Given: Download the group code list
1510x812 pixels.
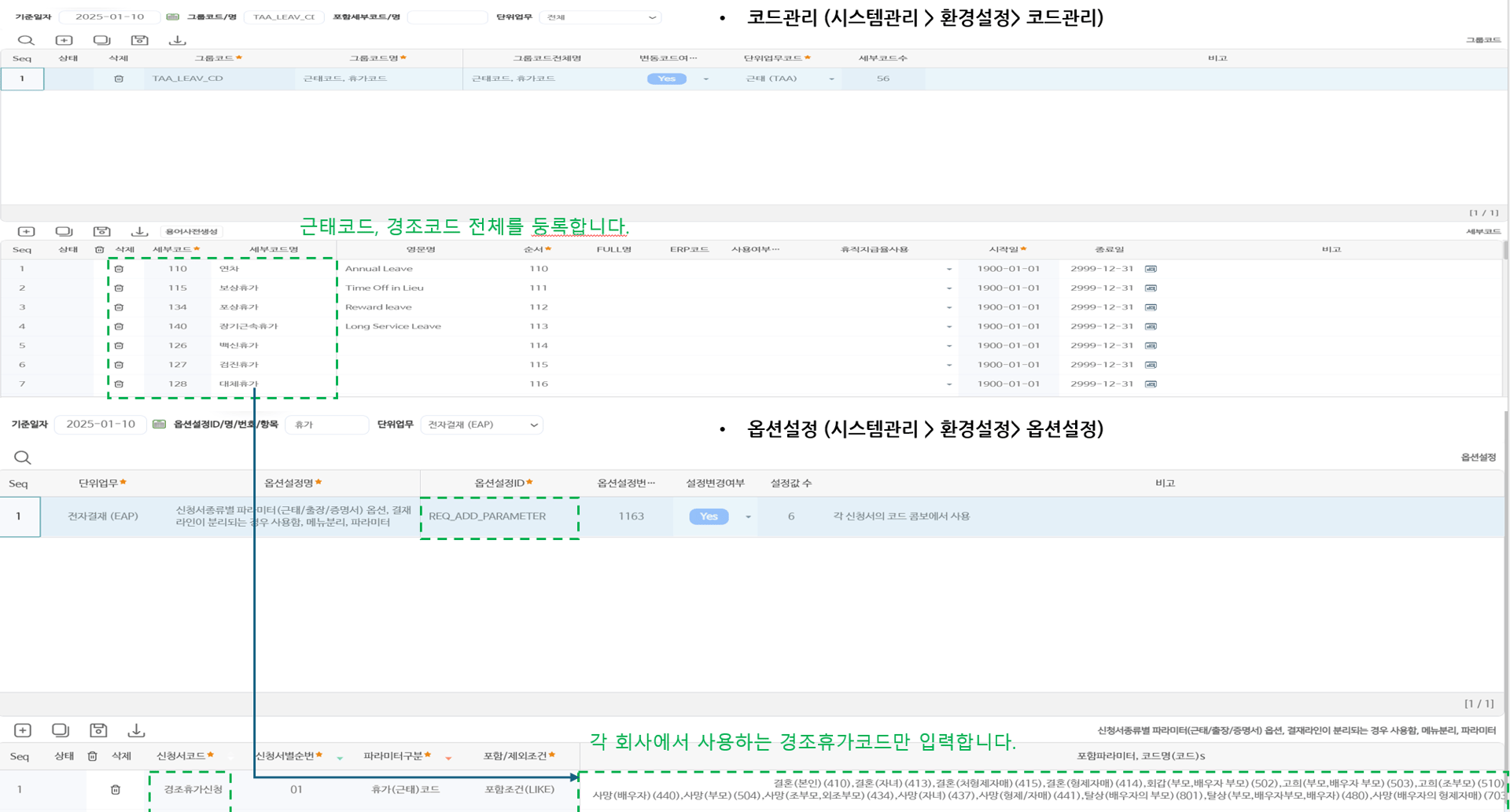Looking at the screenshot, I should click(x=177, y=40).
